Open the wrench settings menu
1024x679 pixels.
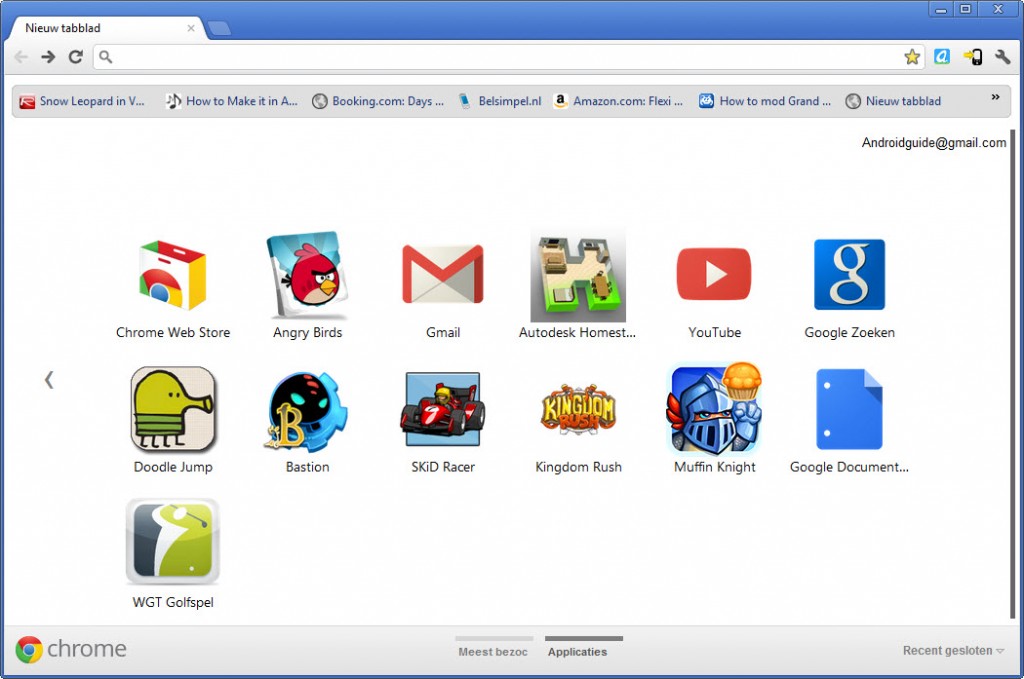tap(1002, 57)
